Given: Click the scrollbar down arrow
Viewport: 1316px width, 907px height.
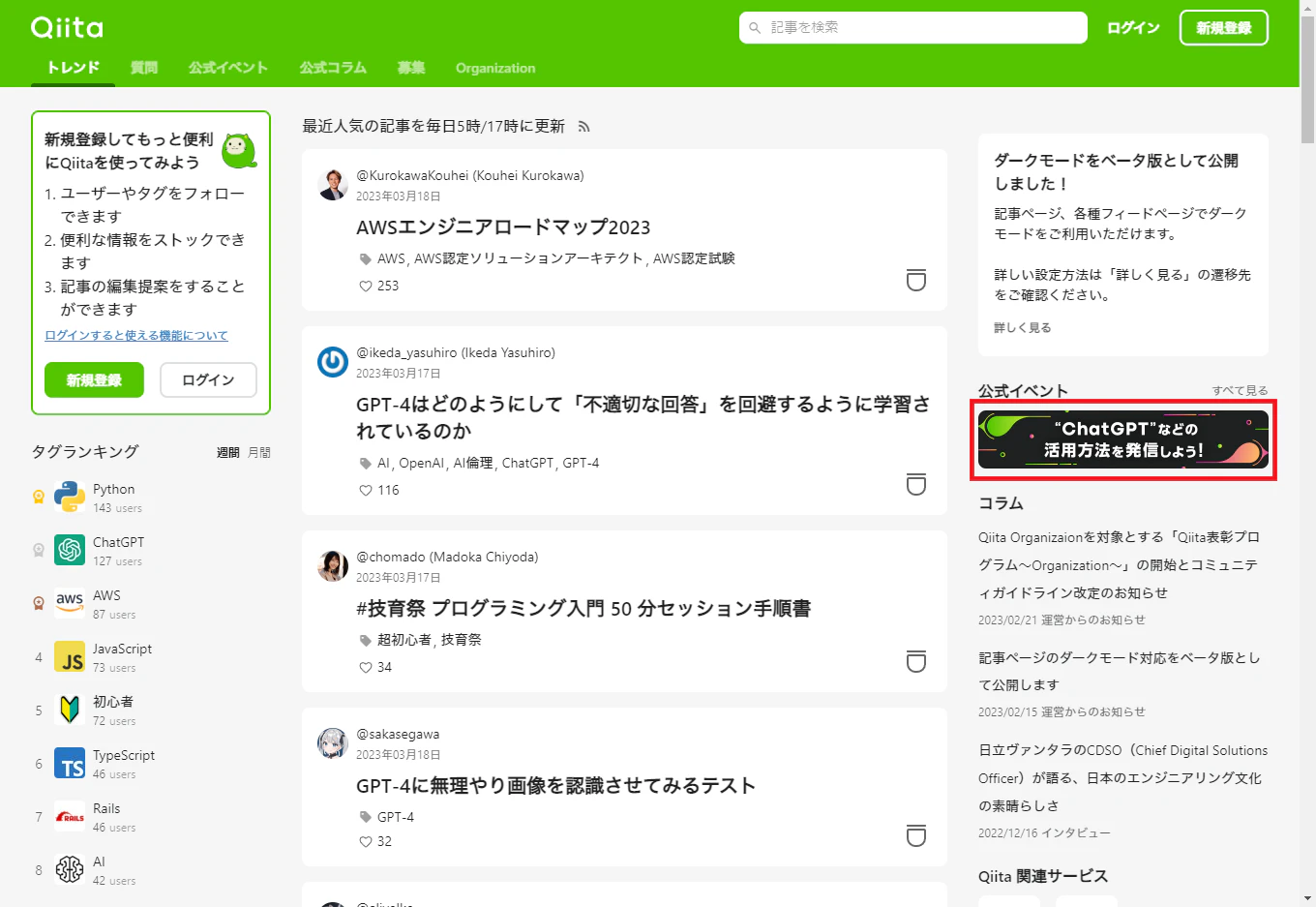Looking at the screenshot, I should click(1307, 898).
